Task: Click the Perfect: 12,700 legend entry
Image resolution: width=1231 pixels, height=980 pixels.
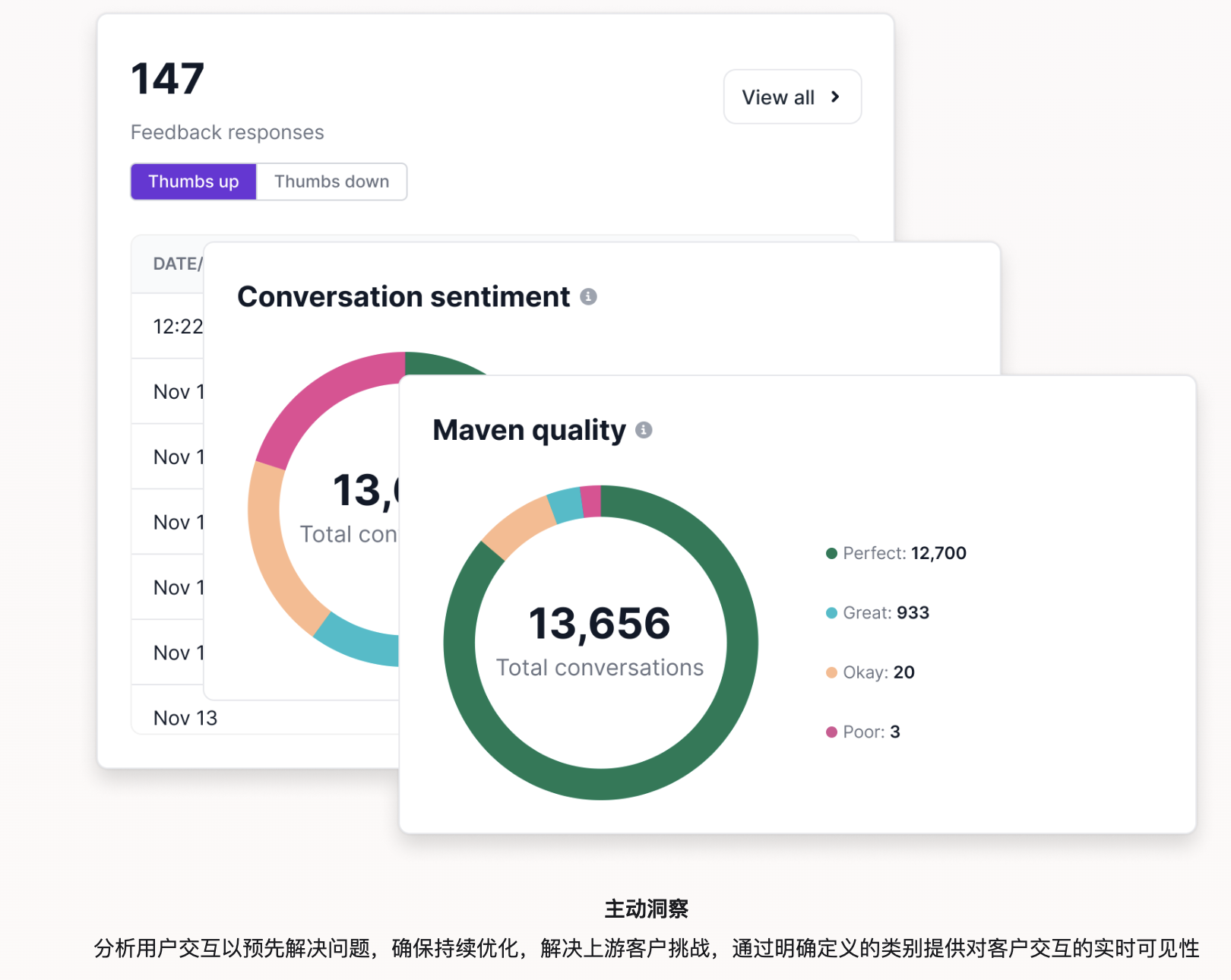Action: tap(896, 553)
